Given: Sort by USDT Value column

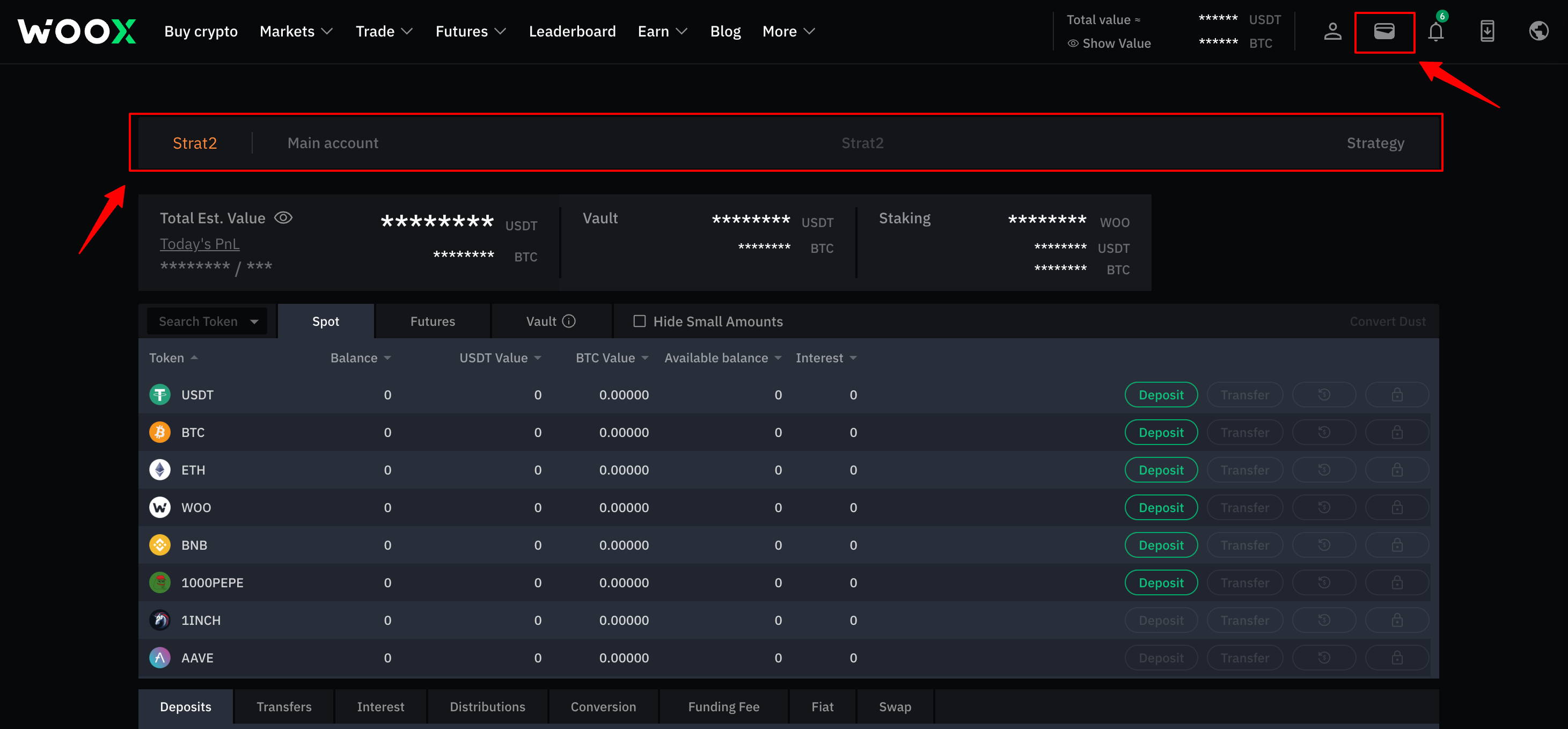Looking at the screenshot, I should [x=500, y=358].
